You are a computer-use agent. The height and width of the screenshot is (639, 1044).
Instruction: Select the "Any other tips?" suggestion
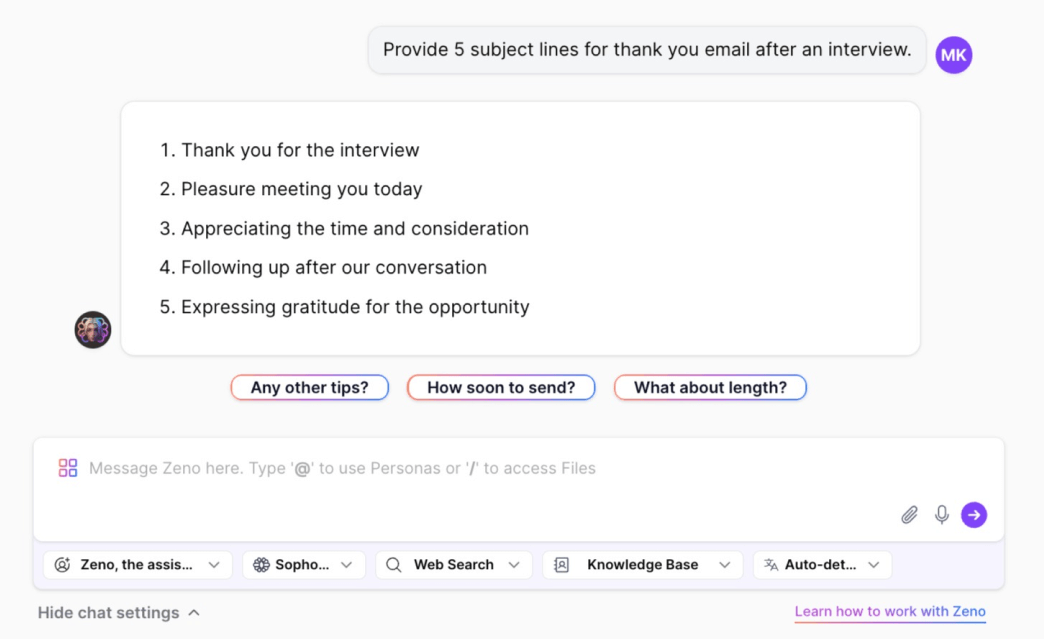click(x=310, y=387)
